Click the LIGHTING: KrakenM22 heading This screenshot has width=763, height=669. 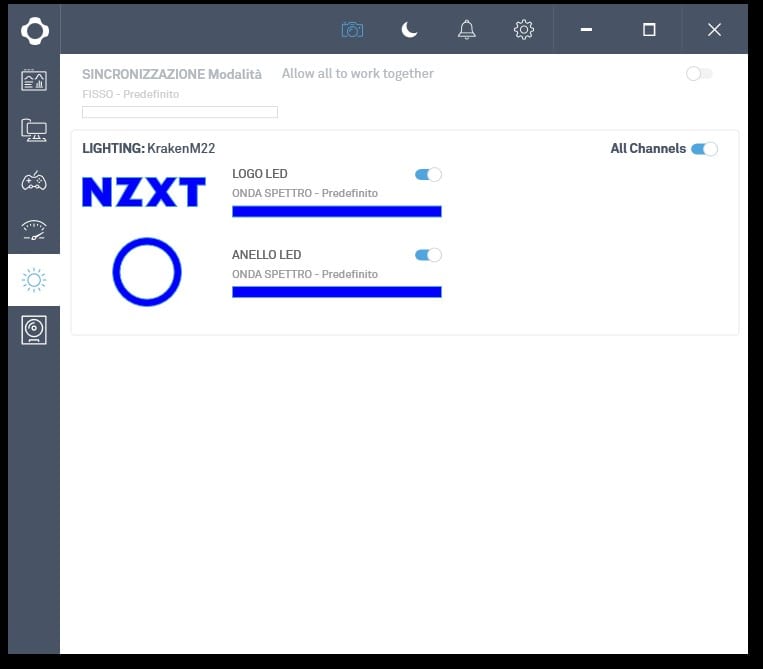coord(148,148)
